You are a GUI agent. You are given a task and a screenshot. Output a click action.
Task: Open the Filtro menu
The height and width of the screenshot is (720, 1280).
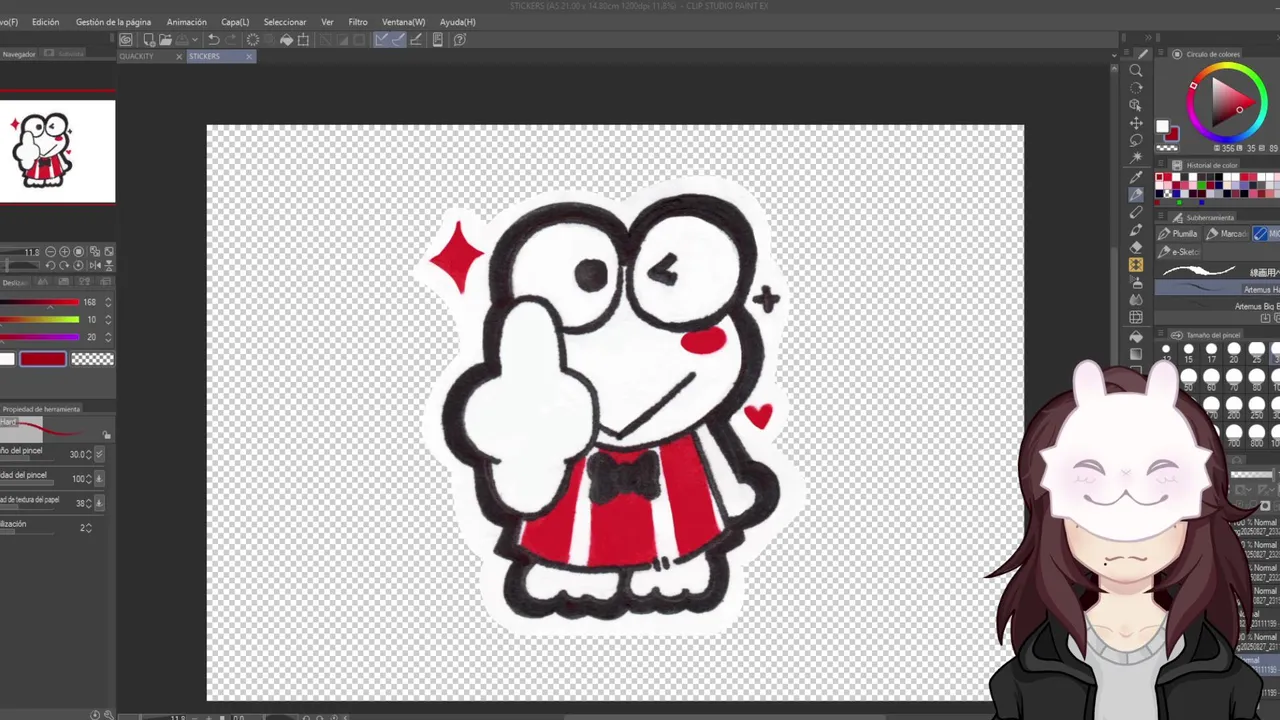[x=358, y=22]
